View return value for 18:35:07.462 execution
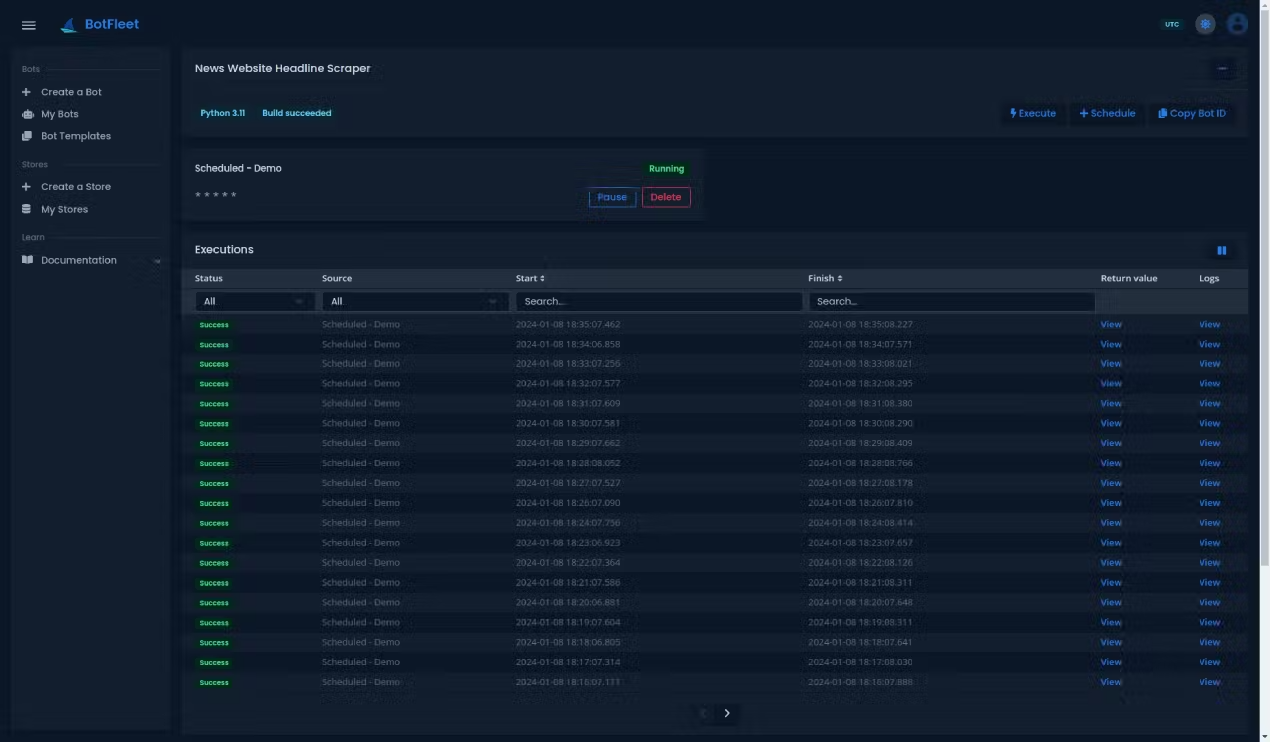This screenshot has width=1270, height=742. point(1111,324)
